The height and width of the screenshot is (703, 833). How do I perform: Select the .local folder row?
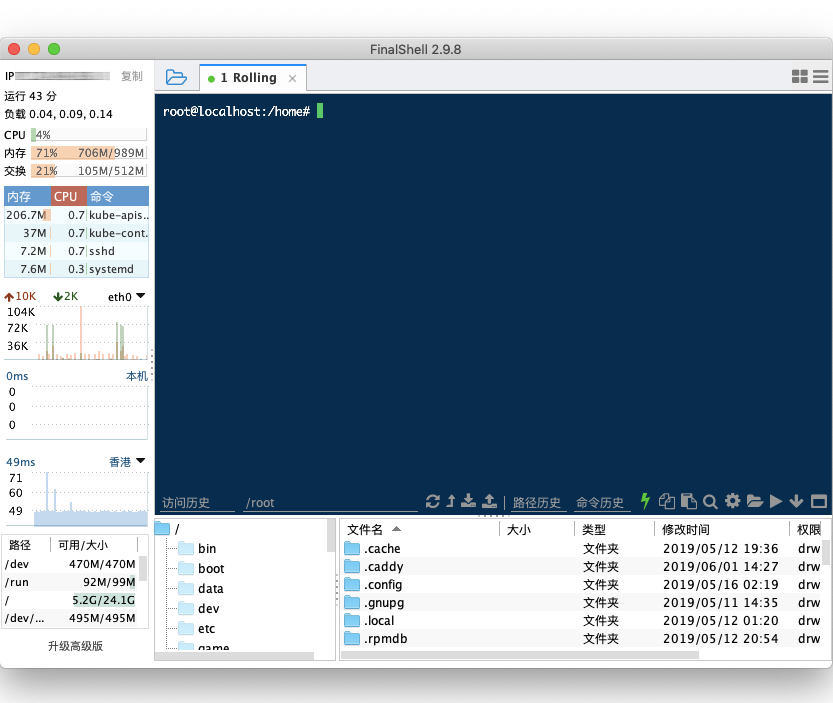click(582, 621)
